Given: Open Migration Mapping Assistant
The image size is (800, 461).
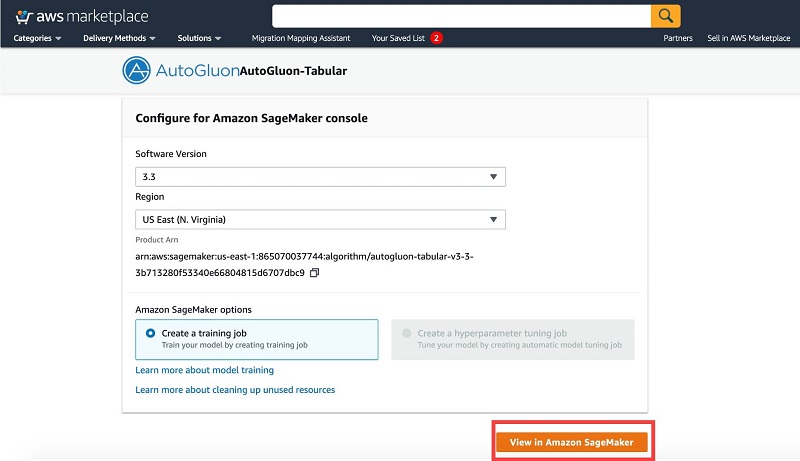Looking at the screenshot, I should coord(301,38).
